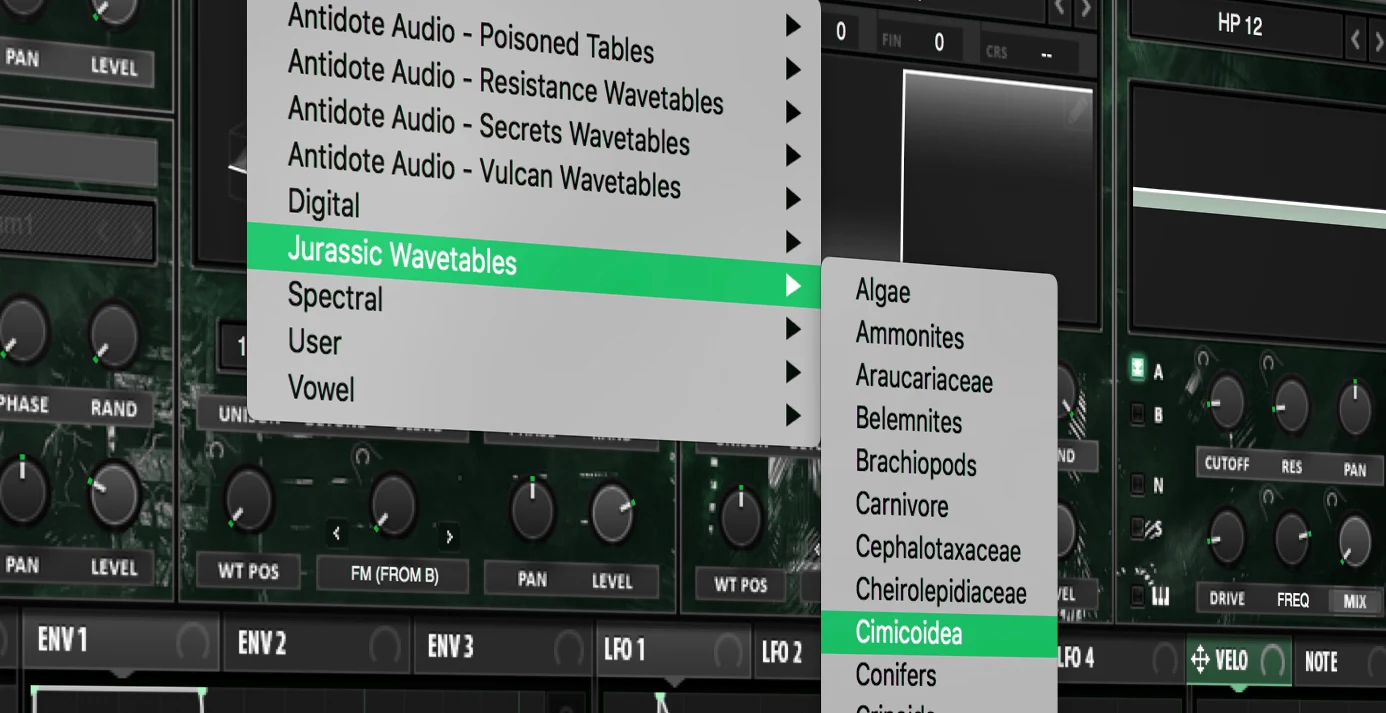Click the FM (FROM B) warp mode label
1386x713 pixels.
pos(394,574)
